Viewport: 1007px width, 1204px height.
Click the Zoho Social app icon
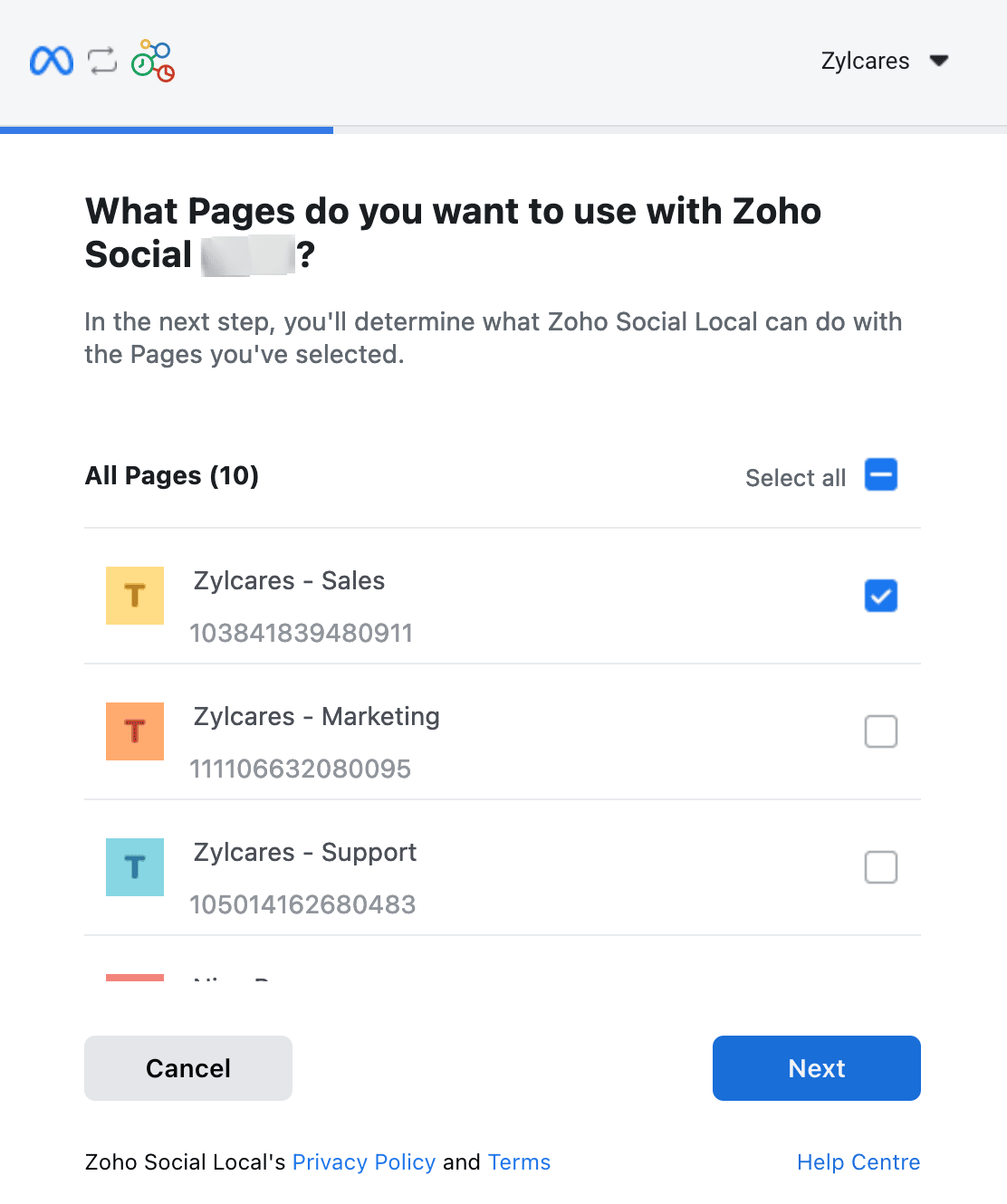coord(153,61)
